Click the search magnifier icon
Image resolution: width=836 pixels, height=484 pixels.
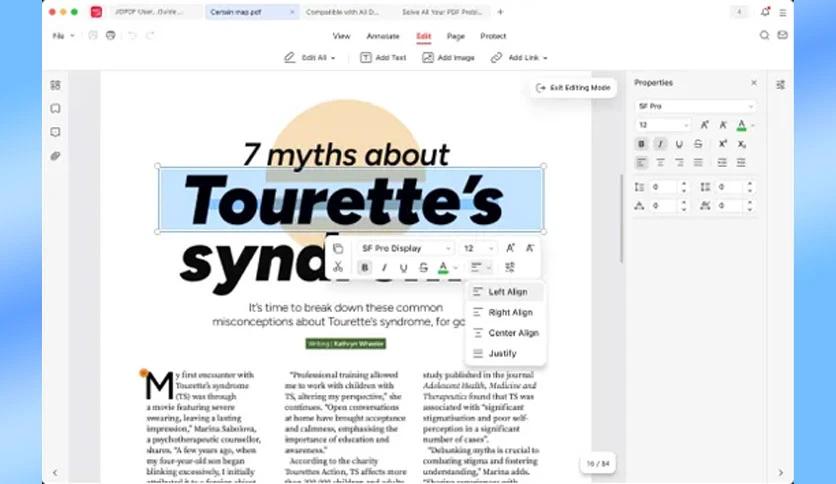(764, 35)
